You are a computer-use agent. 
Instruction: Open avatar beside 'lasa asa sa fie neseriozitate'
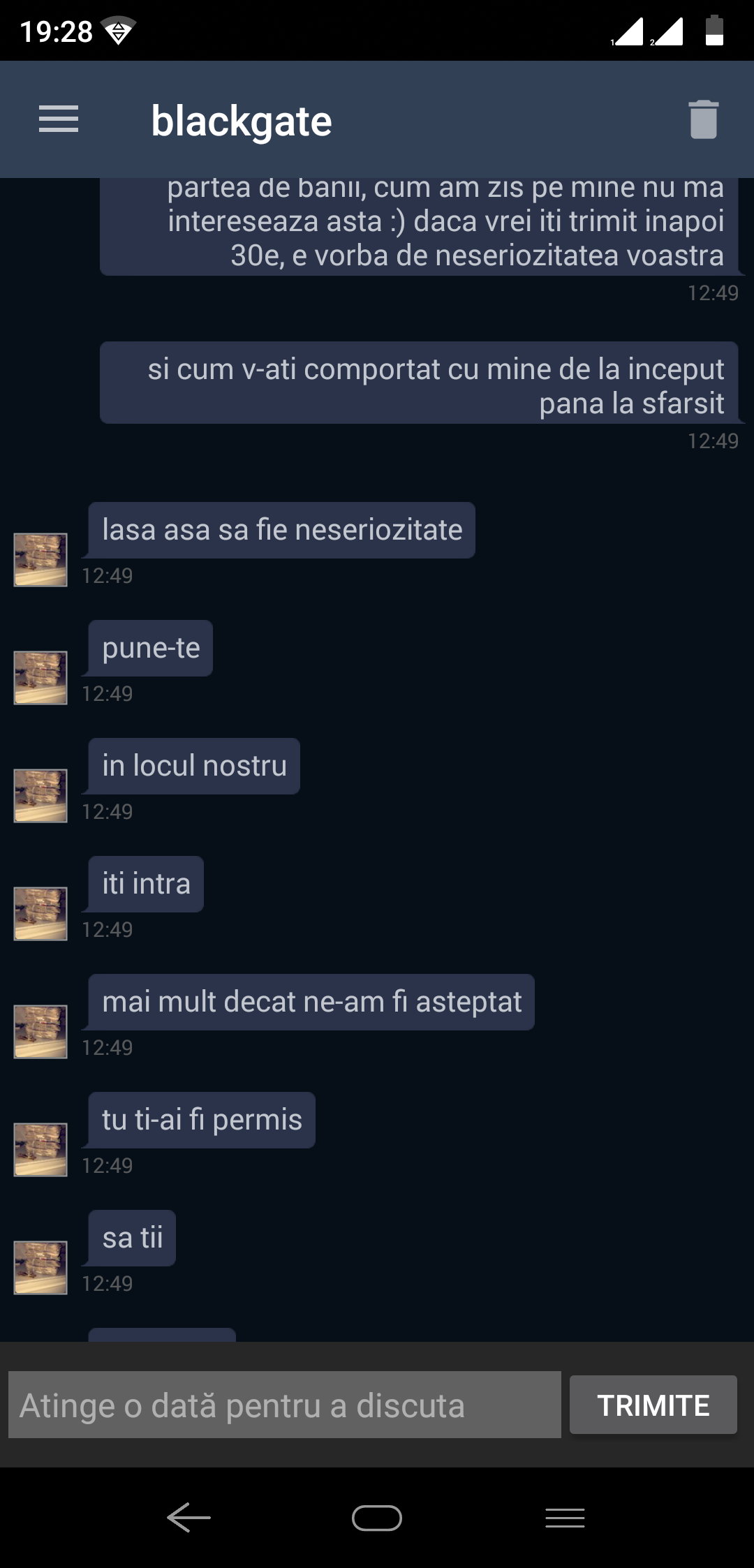coord(40,560)
